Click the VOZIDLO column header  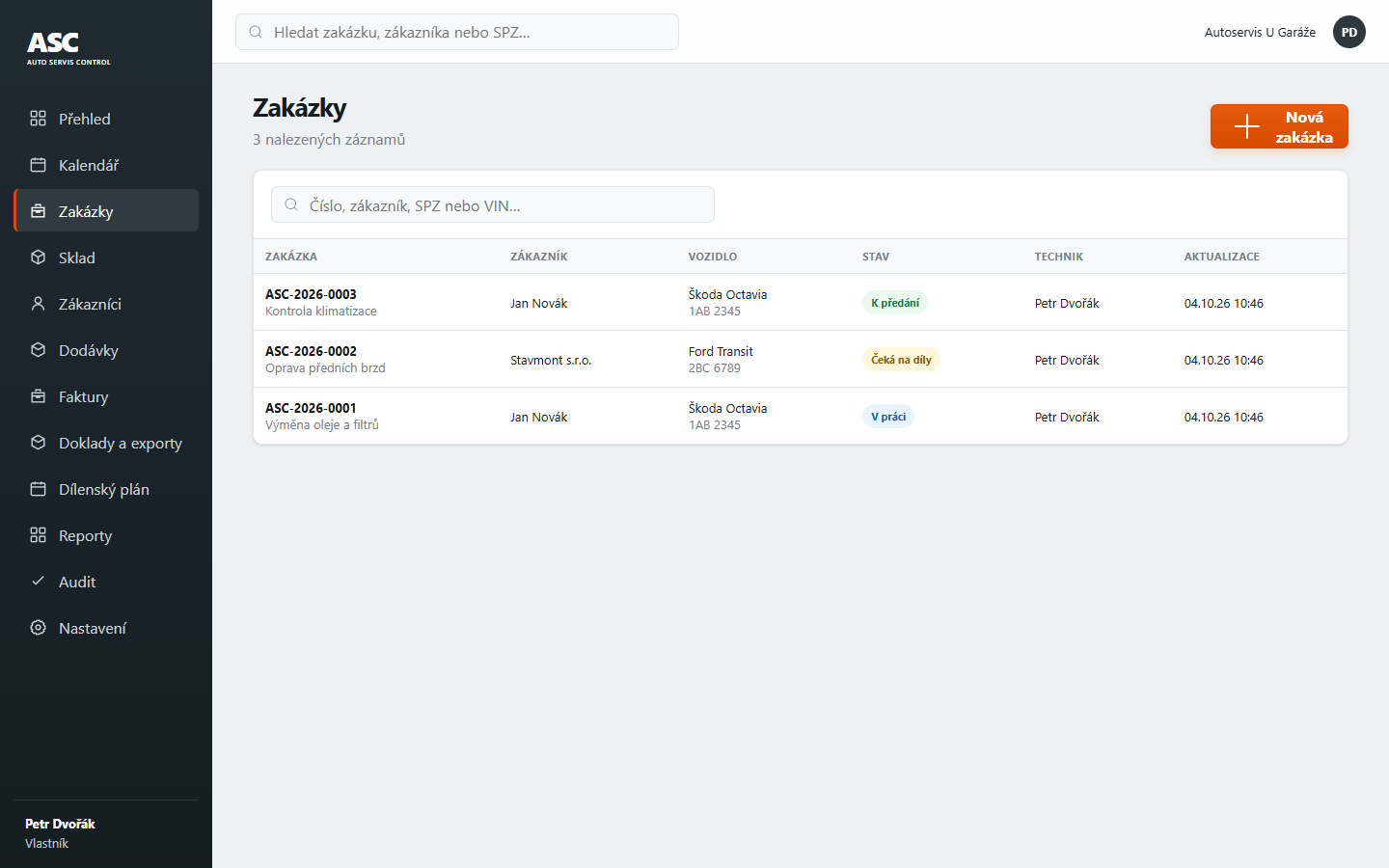(713, 257)
